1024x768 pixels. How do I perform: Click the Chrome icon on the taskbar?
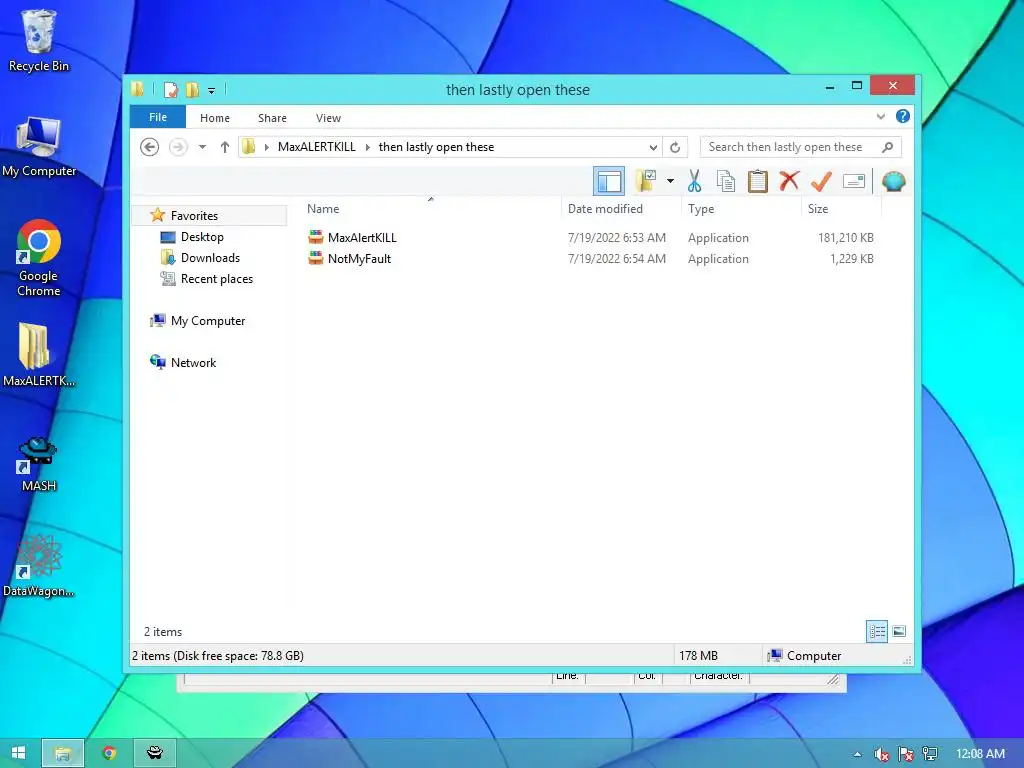coord(109,753)
